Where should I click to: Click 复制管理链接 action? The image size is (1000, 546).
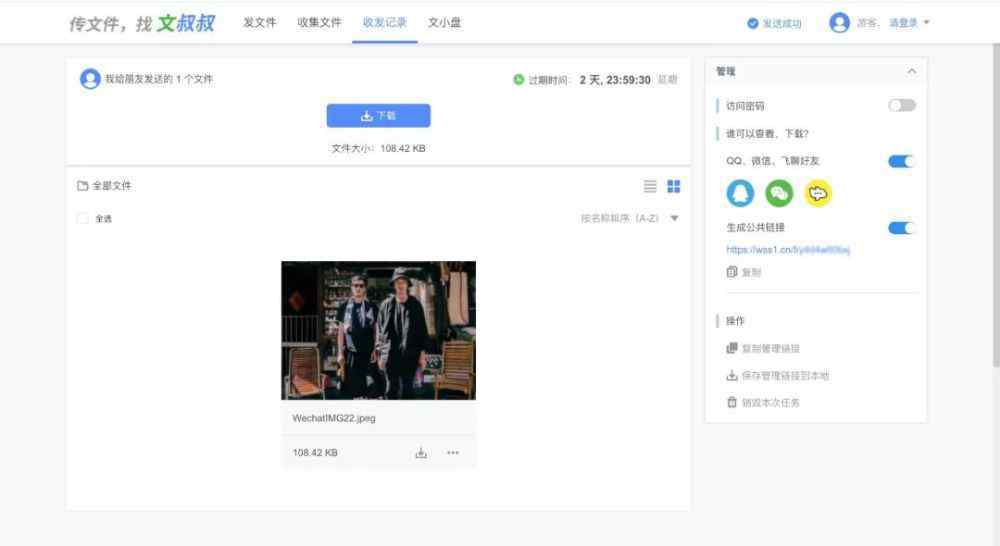pos(763,348)
